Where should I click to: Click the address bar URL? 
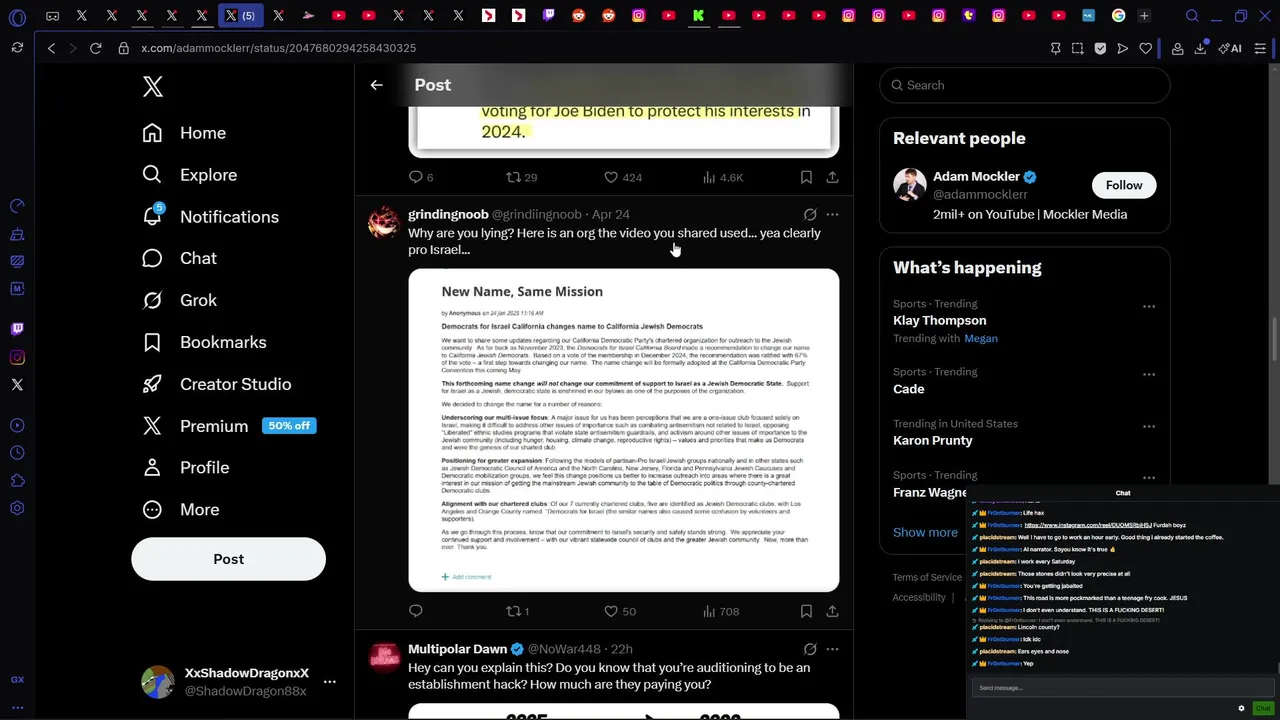click(x=278, y=48)
